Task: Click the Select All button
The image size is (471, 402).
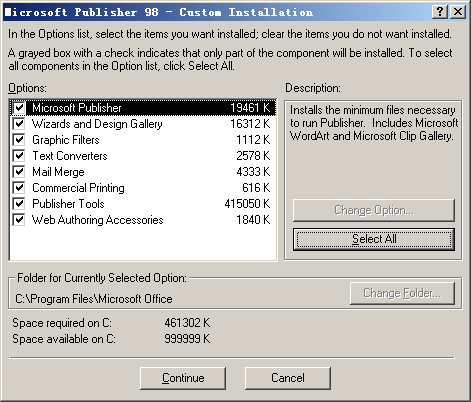Action: tap(374, 239)
